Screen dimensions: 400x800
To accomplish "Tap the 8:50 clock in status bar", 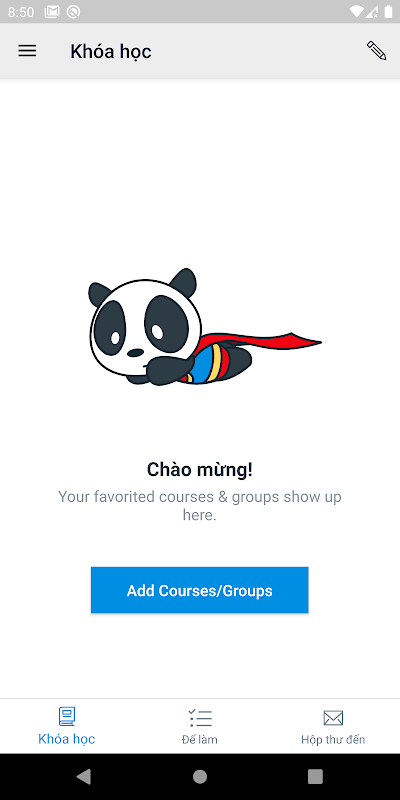I will [21, 12].
